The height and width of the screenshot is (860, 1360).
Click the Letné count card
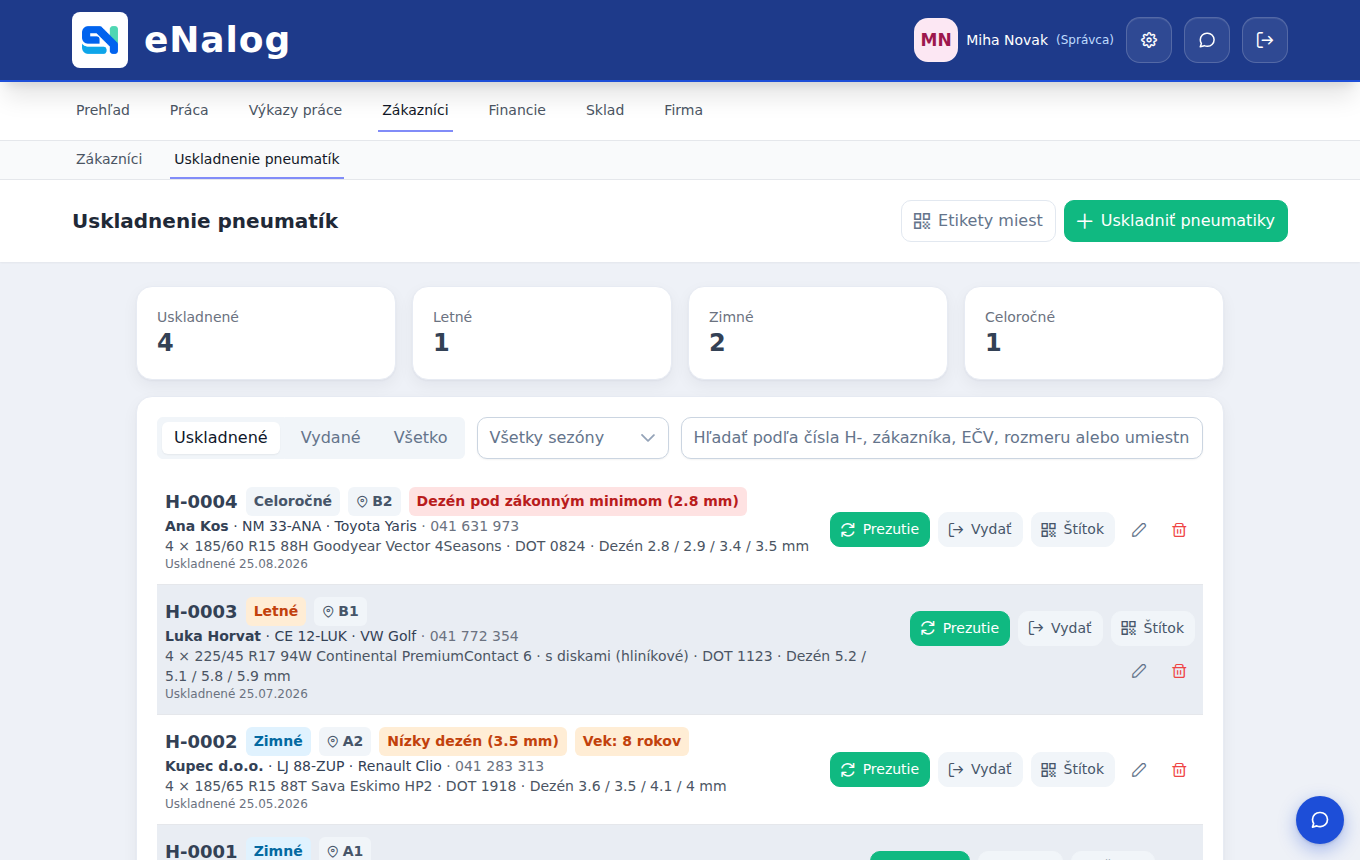(x=542, y=333)
